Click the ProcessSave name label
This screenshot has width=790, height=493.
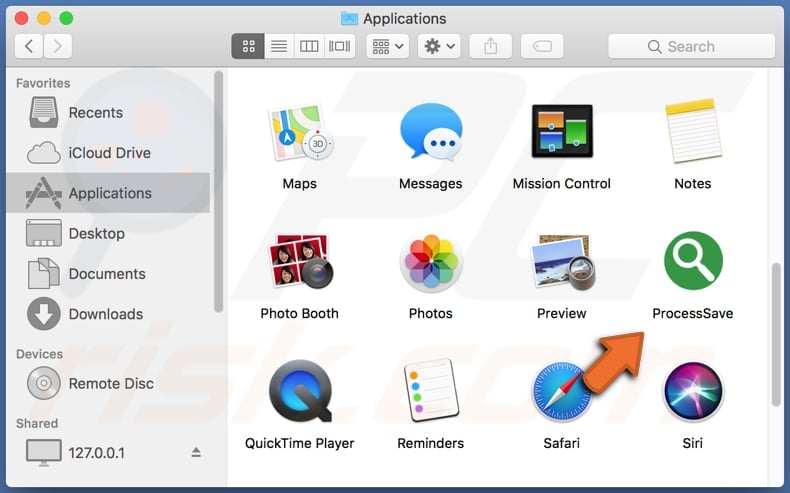pos(693,313)
